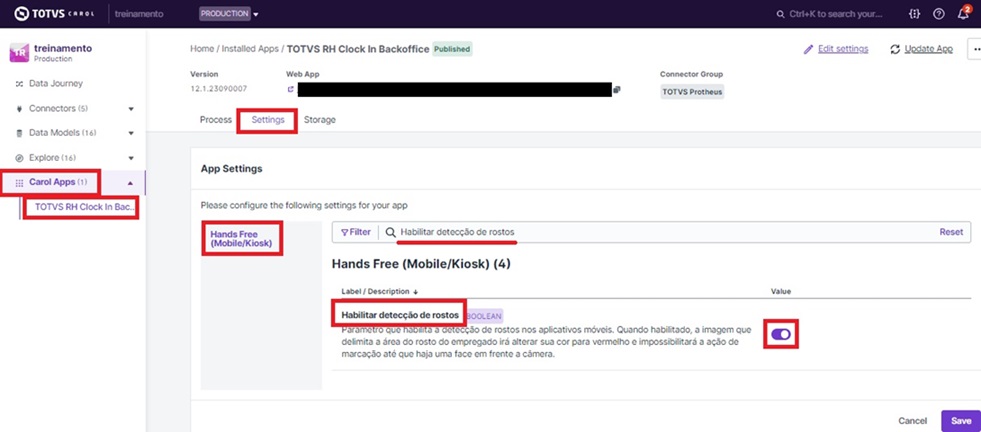Click the Connectors plug icon
The width and height of the screenshot is (981, 432).
pos(19,109)
